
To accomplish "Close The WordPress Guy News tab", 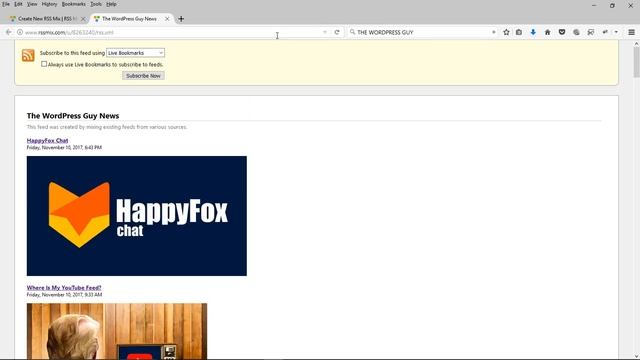I will click(167, 19).
